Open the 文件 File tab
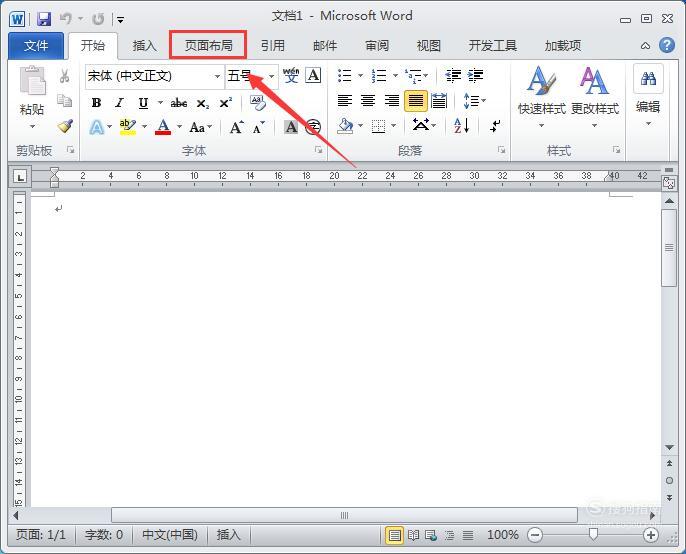This screenshot has height=554, width=686. (x=36, y=45)
